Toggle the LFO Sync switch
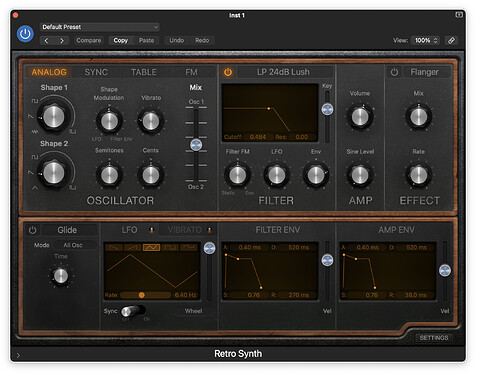 tap(133, 311)
